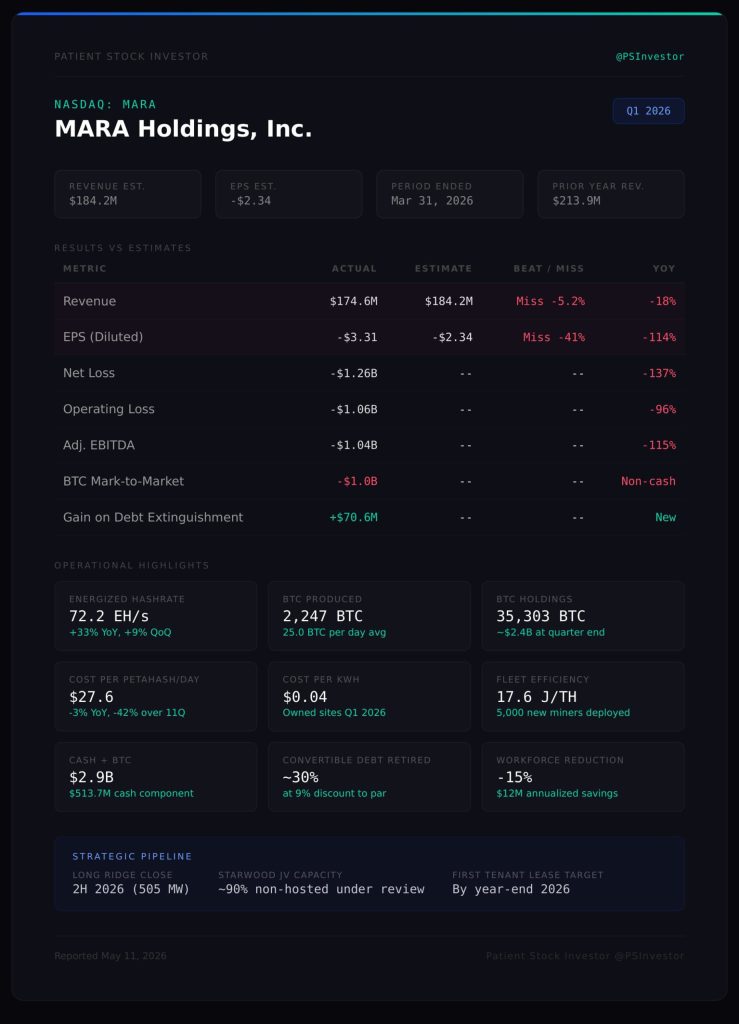This screenshot has width=739, height=1024.
Task: Click the Revenue row label
Action: pyautogui.click(x=89, y=301)
